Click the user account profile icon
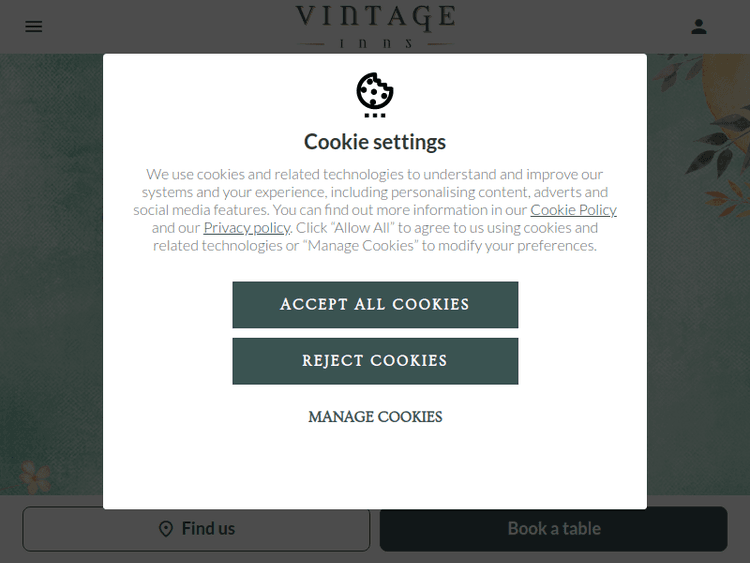This screenshot has height=563, width=750. click(x=699, y=27)
